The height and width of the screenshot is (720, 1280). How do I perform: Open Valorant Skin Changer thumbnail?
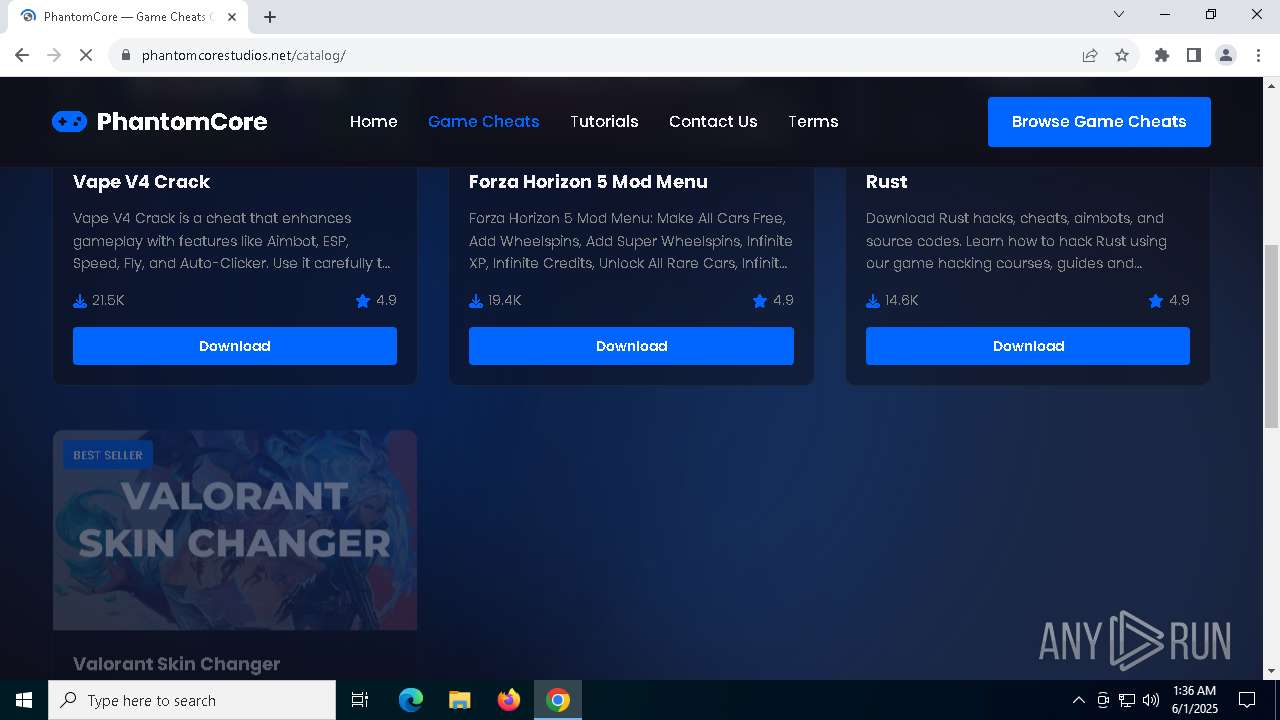235,530
